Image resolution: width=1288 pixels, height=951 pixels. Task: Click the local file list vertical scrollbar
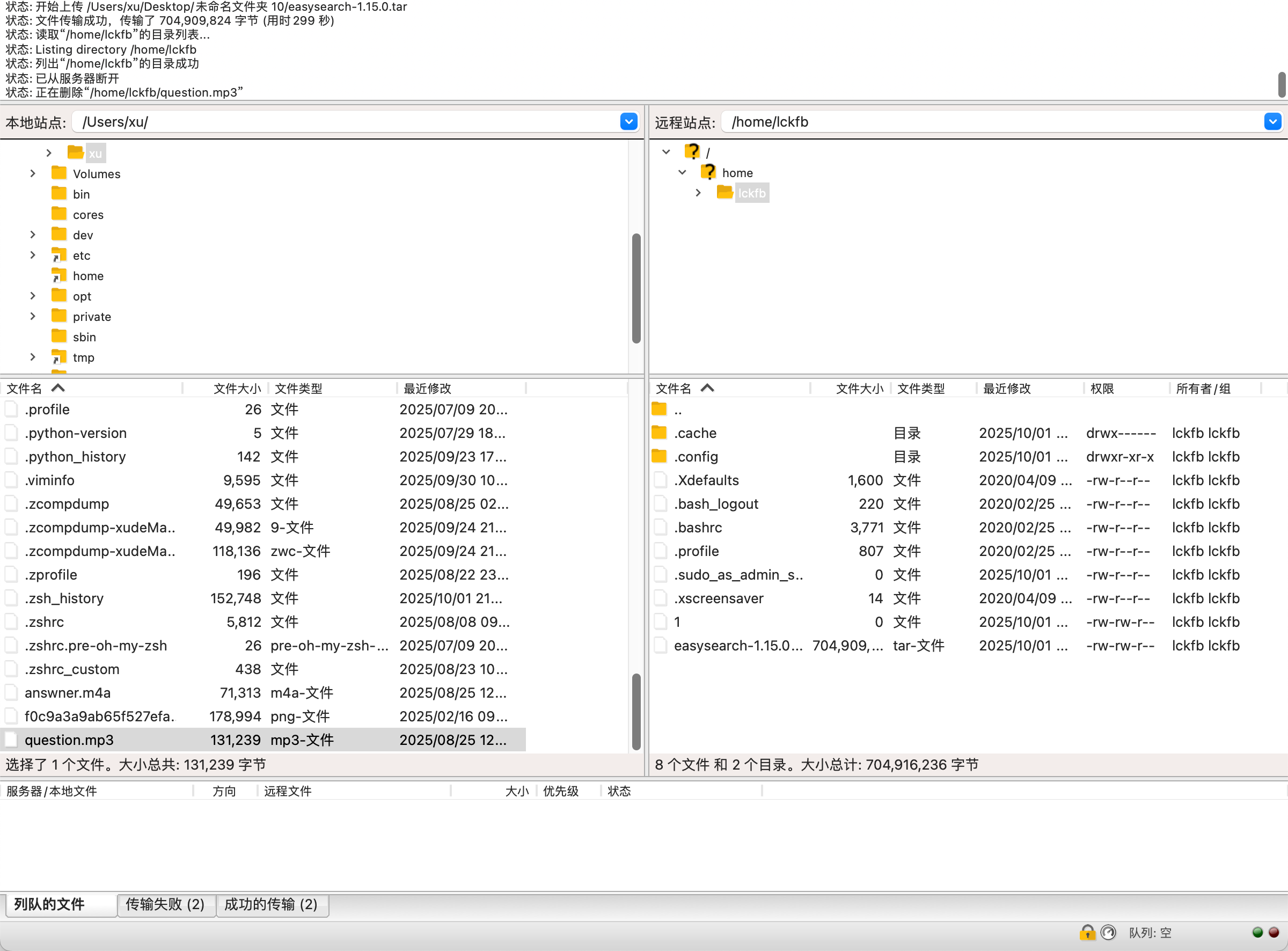coord(636,711)
